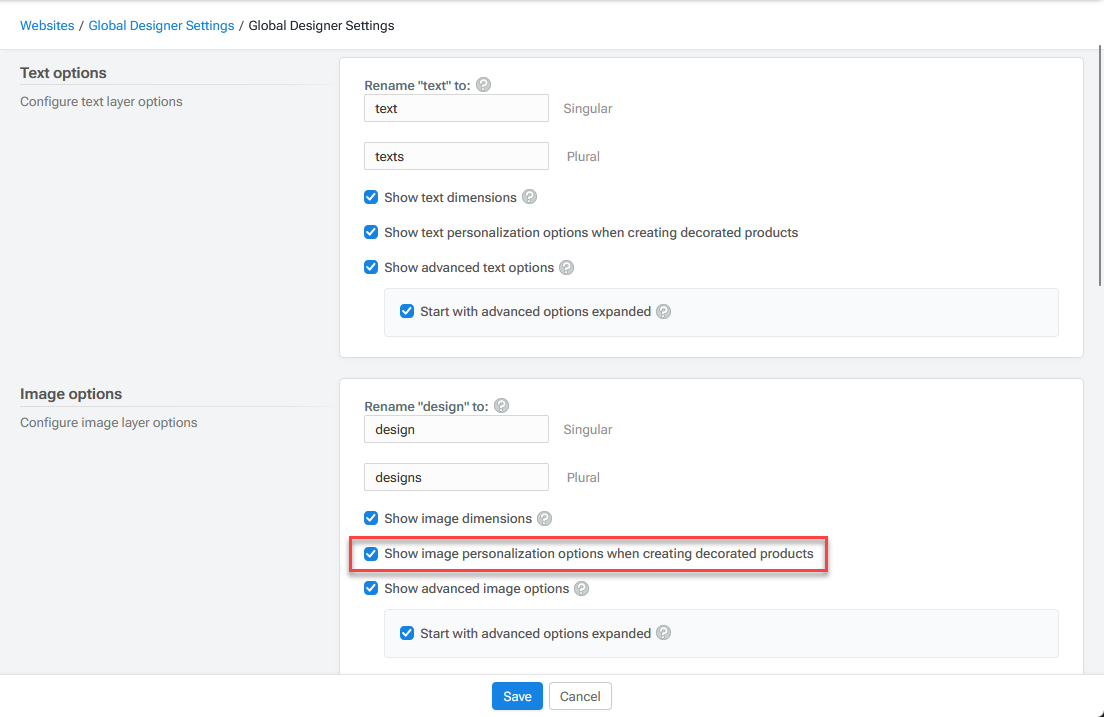Viewport: 1104px width, 717px height.
Task: Focus the singular "design" name field
Action: (x=456, y=430)
